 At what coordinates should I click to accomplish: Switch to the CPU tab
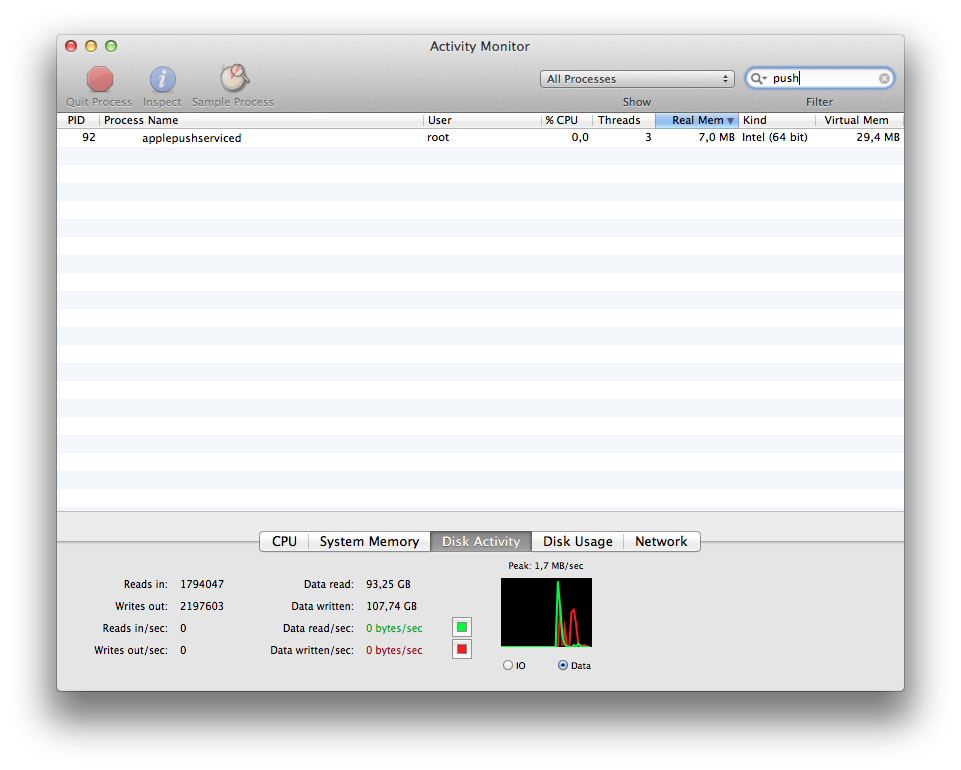[x=284, y=541]
